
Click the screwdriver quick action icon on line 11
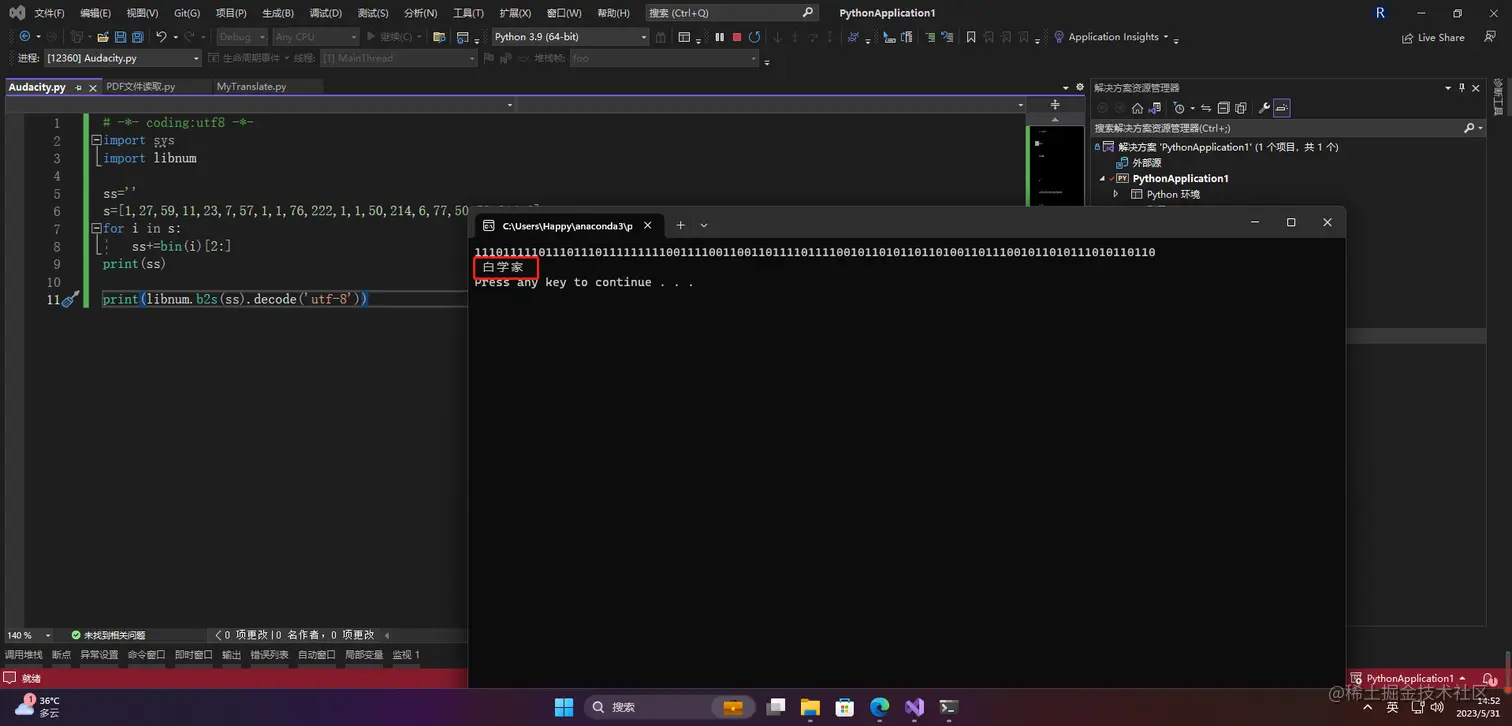point(70,299)
